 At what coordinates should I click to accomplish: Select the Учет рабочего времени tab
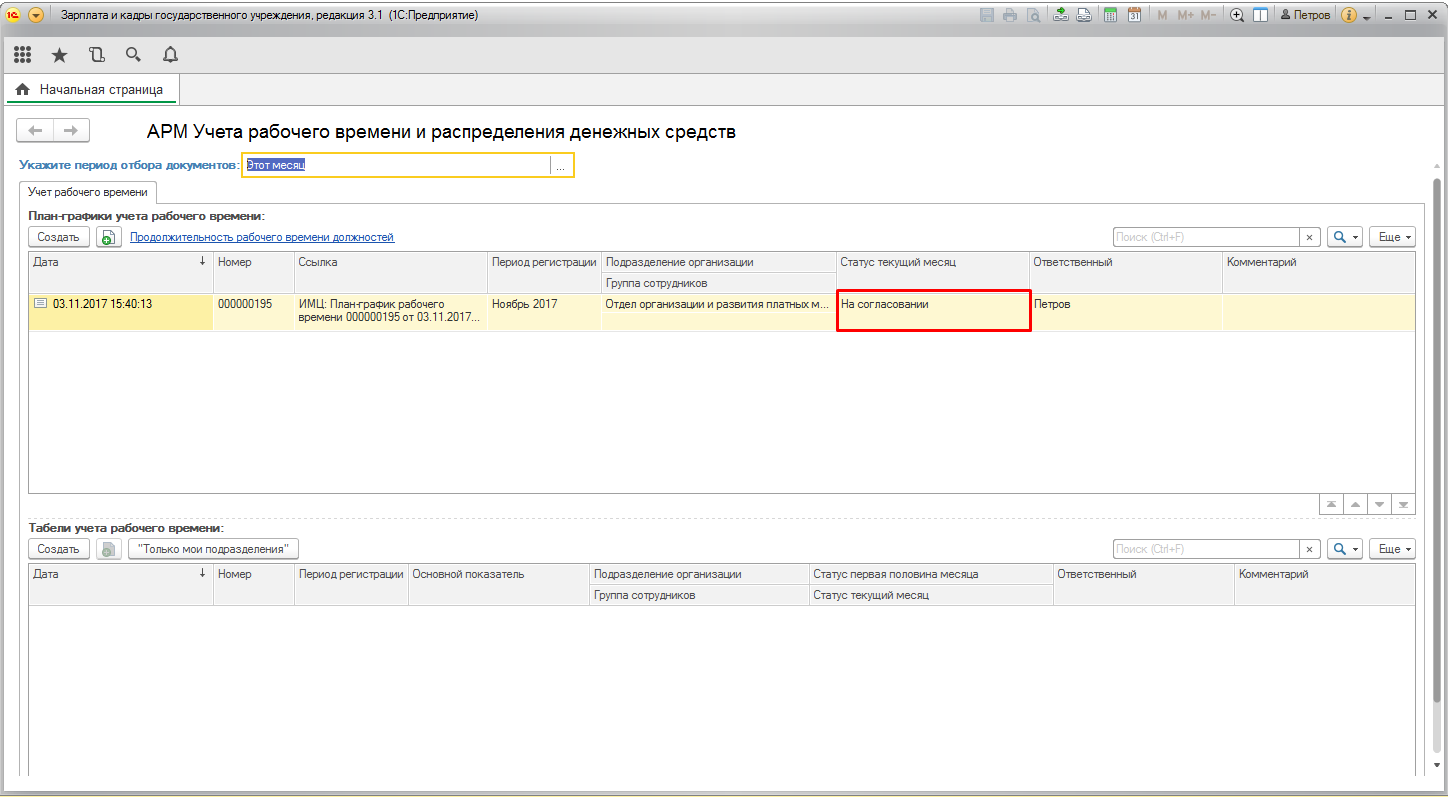point(88,192)
